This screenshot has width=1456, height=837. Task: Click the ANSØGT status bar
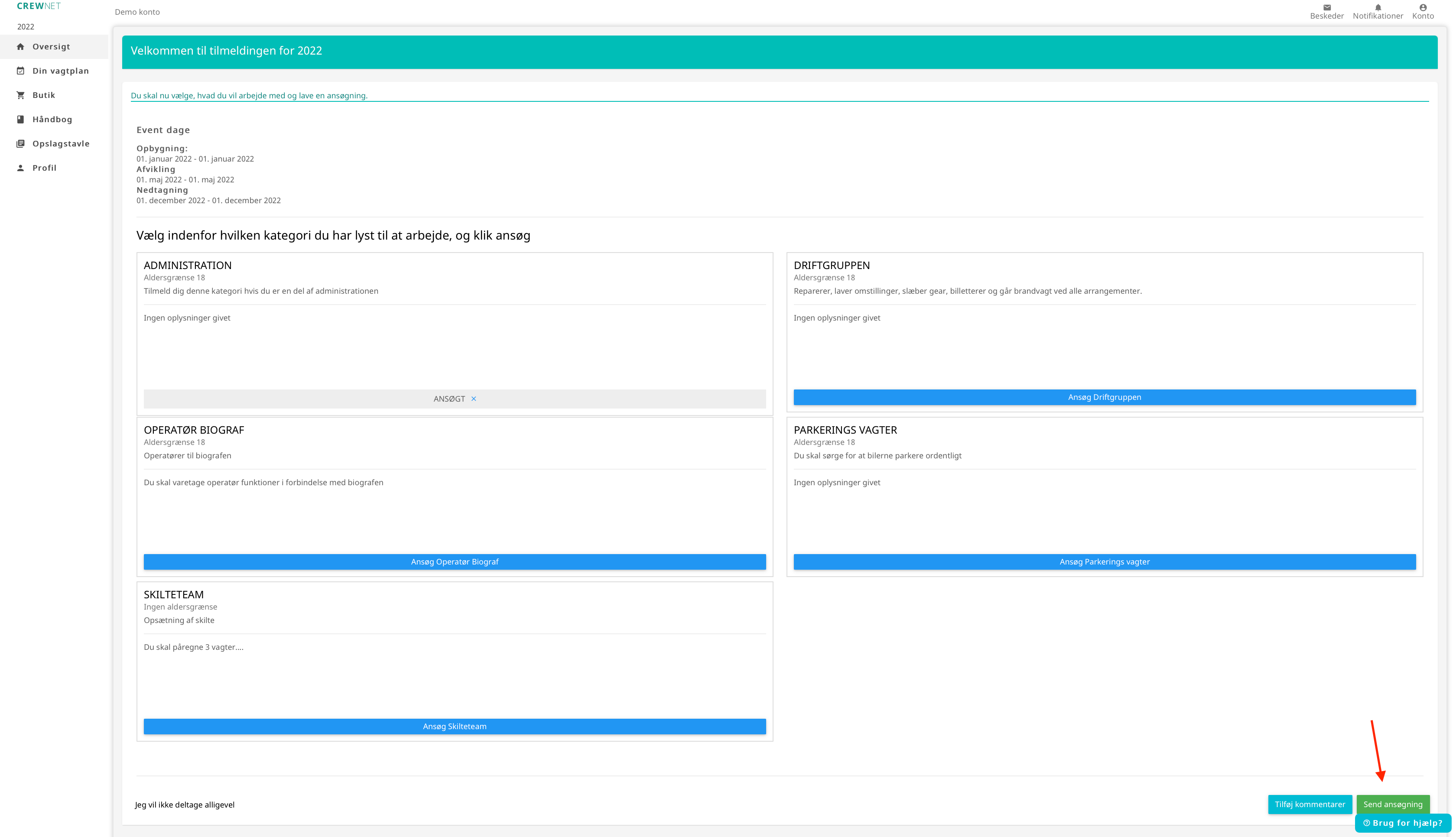(455, 399)
